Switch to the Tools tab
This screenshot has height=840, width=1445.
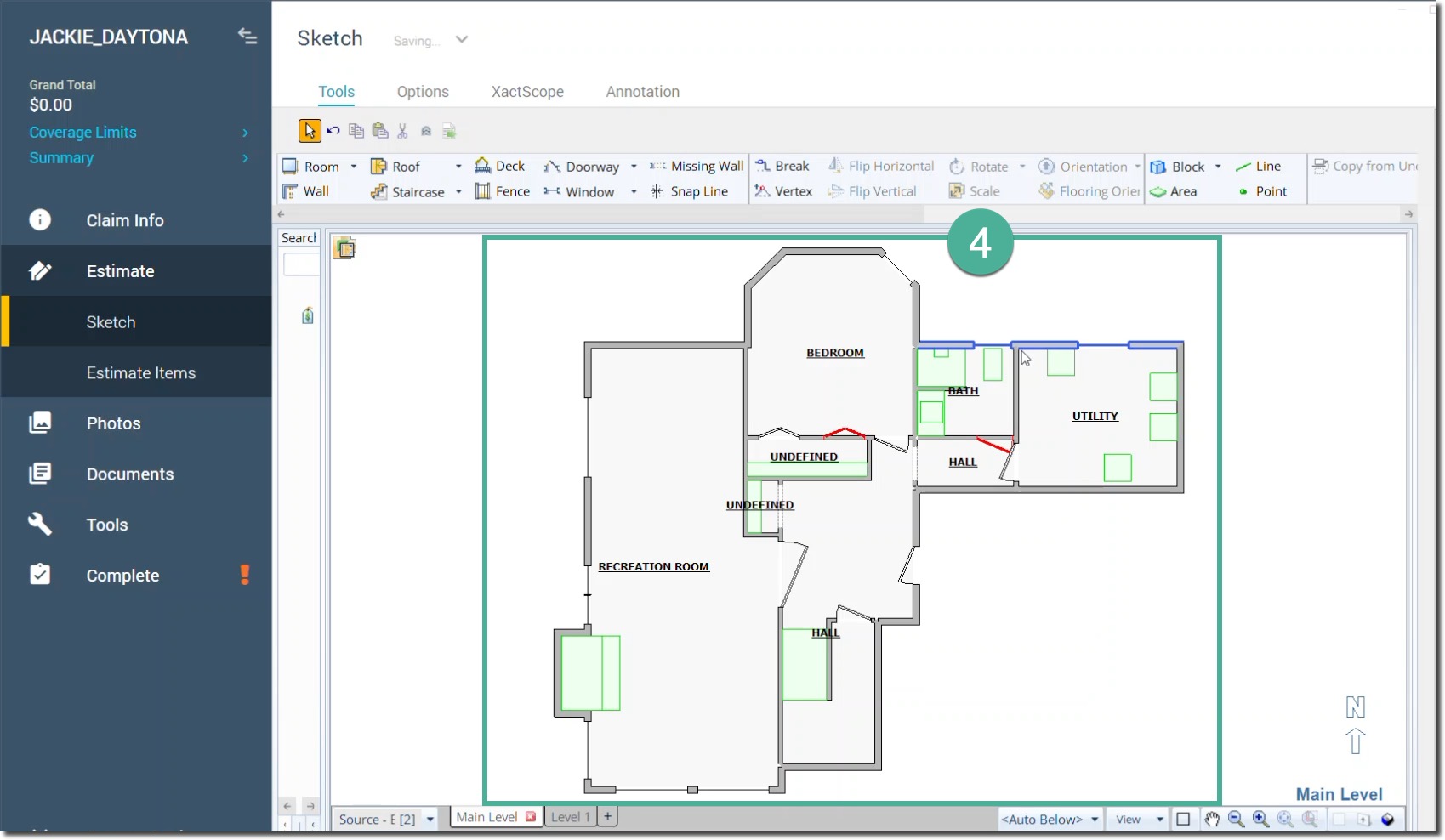click(337, 92)
